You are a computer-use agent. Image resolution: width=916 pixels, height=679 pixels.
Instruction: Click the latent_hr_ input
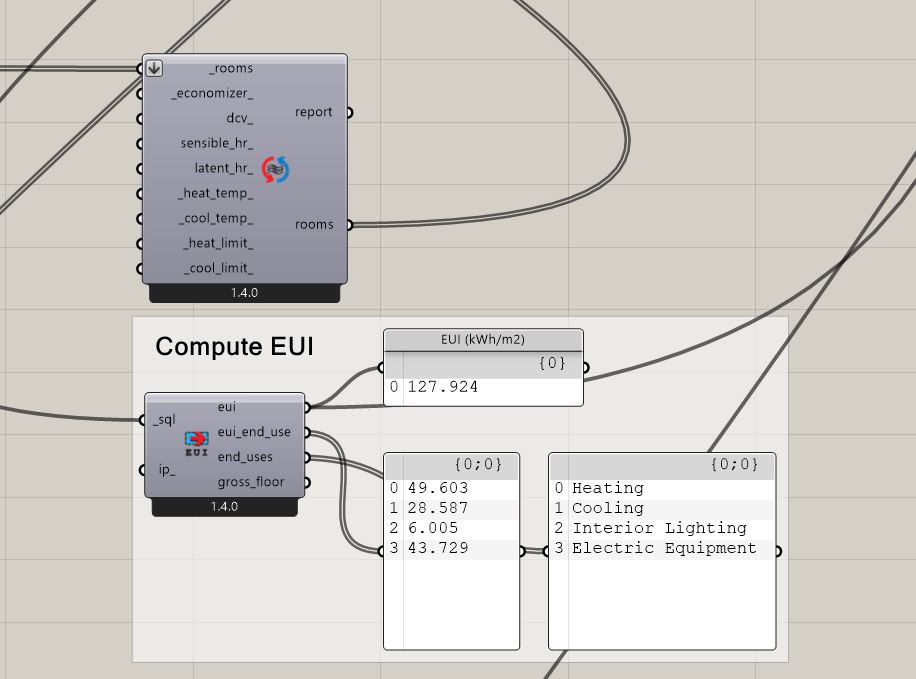[x=224, y=169]
